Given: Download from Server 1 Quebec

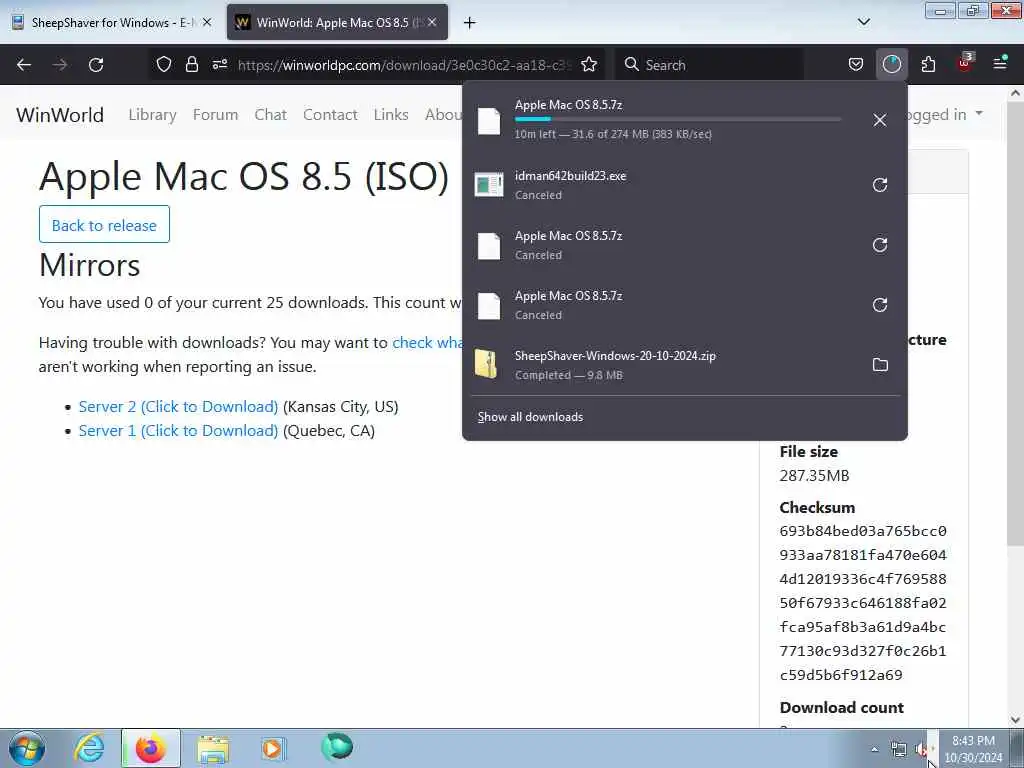Looking at the screenshot, I should click(178, 430).
